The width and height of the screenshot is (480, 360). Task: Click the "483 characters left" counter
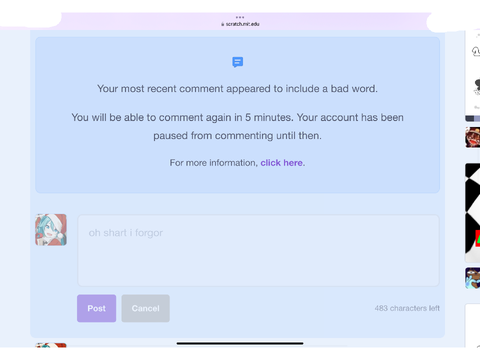407,308
